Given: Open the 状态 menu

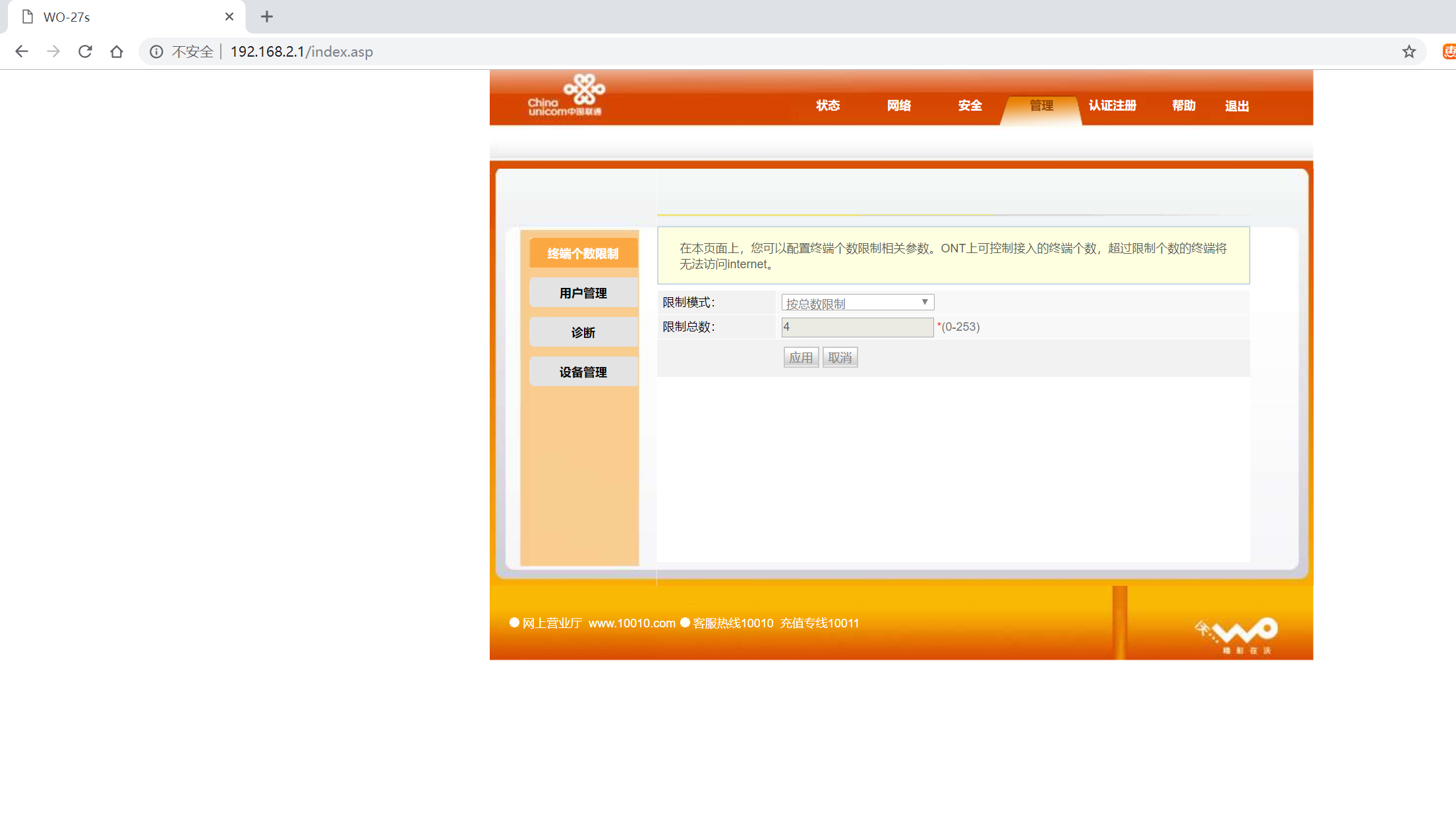Looking at the screenshot, I should (828, 105).
